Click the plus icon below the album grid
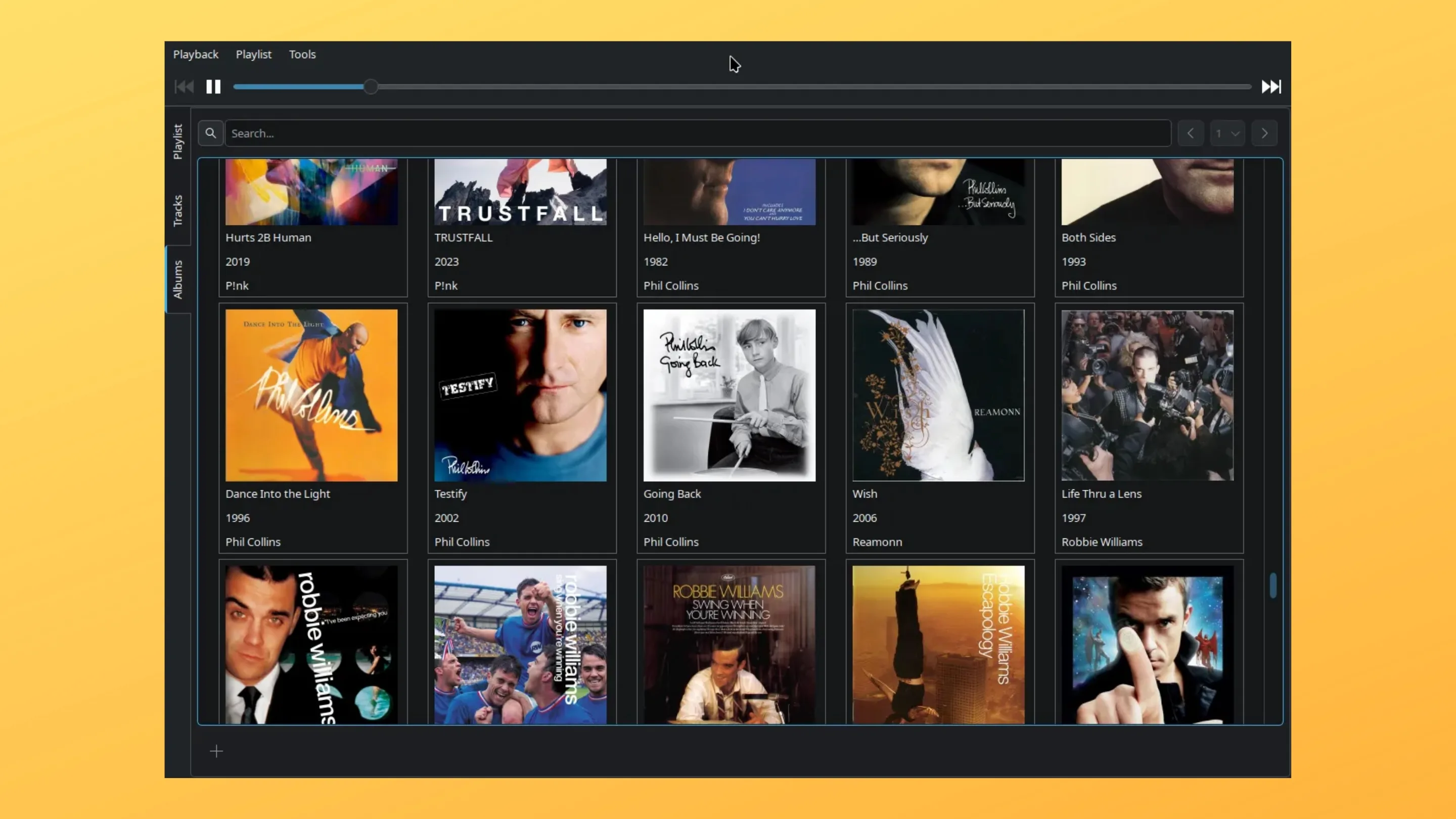This screenshot has width=1456, height=819. (216, 751)
